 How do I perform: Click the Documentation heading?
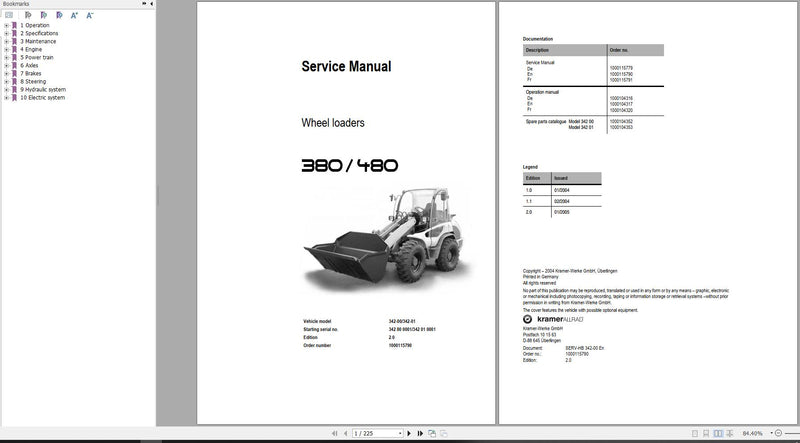(538, 39)
